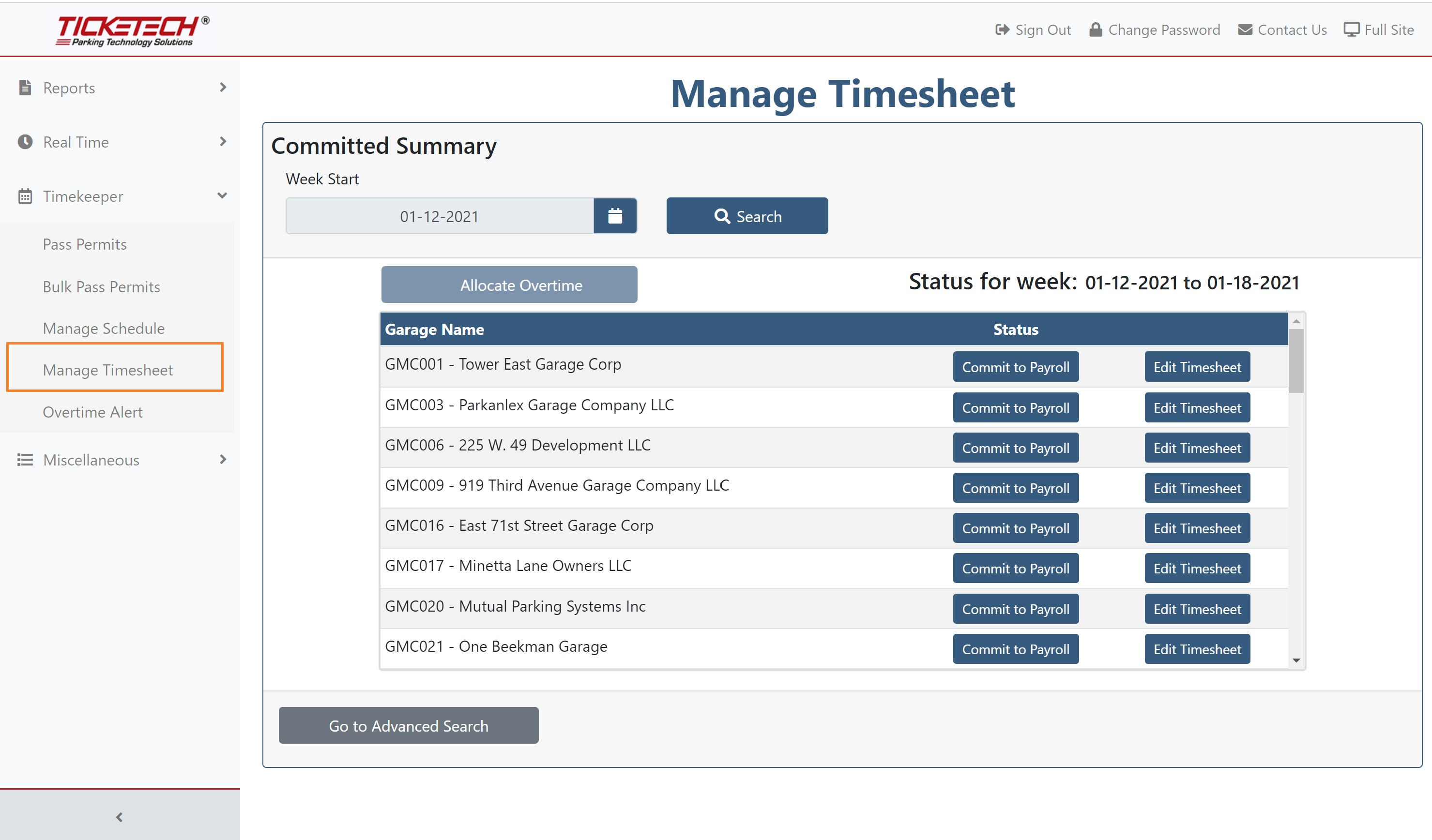Image resolution: width=1432 pixels, height=840 pixels.
Task: Click the Timekeeper calendar icon in sidebar
Action: coord(25,196)
